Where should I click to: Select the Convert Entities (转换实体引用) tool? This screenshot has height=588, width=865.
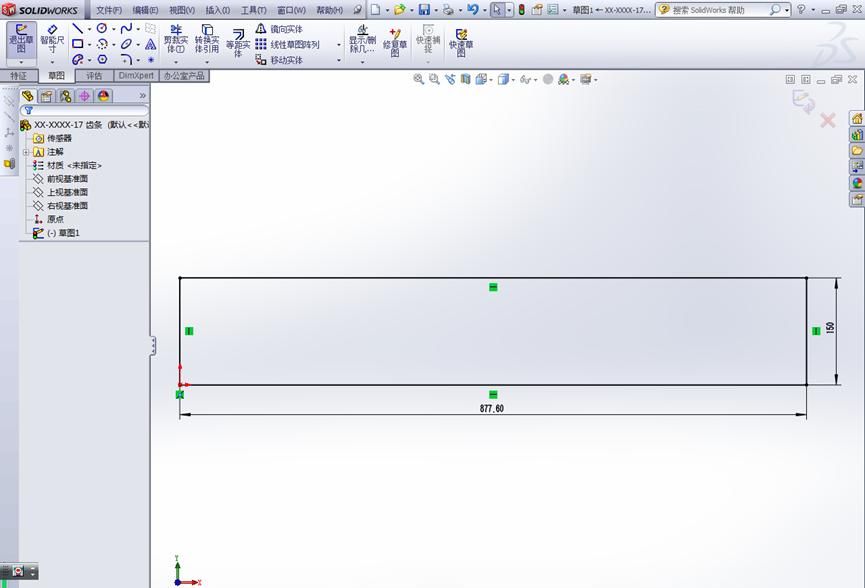pos(207,42)
